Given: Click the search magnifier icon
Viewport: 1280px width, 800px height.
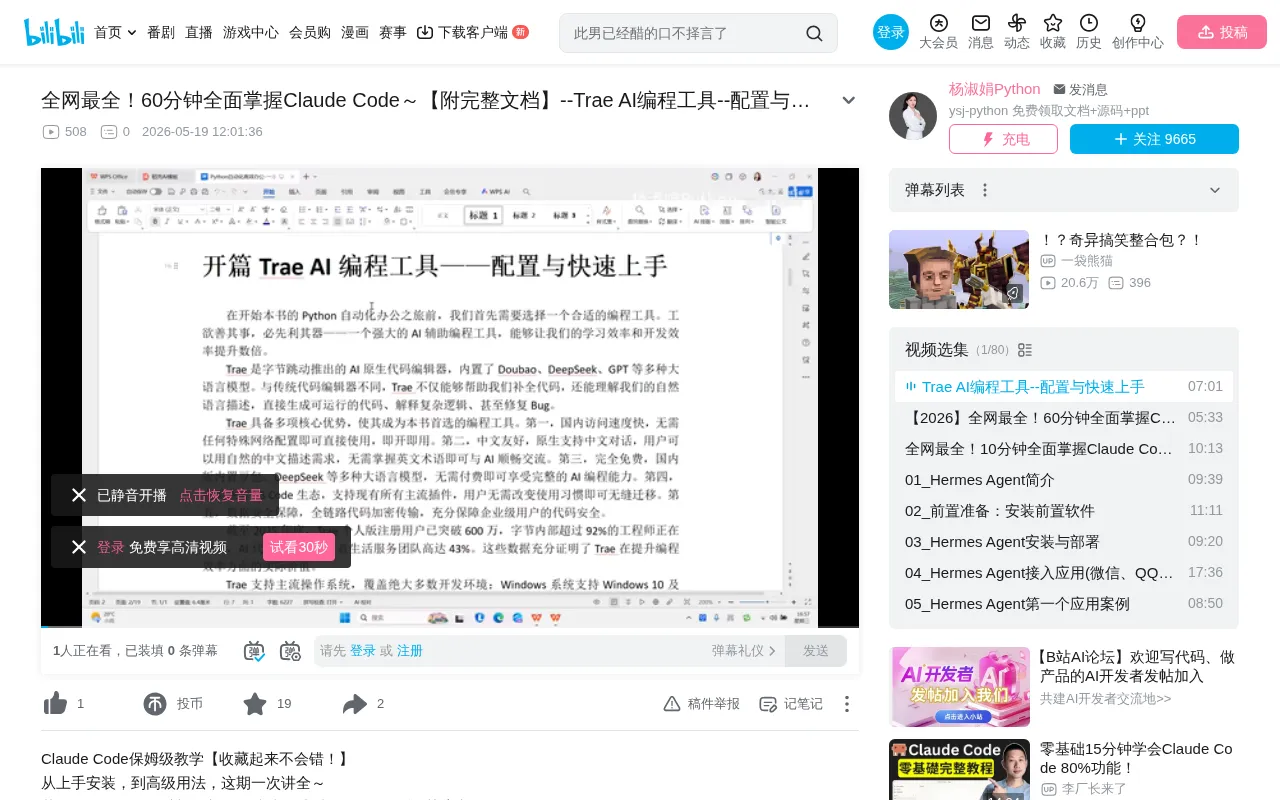Looking at the screenshot, I should coord(814,33).
